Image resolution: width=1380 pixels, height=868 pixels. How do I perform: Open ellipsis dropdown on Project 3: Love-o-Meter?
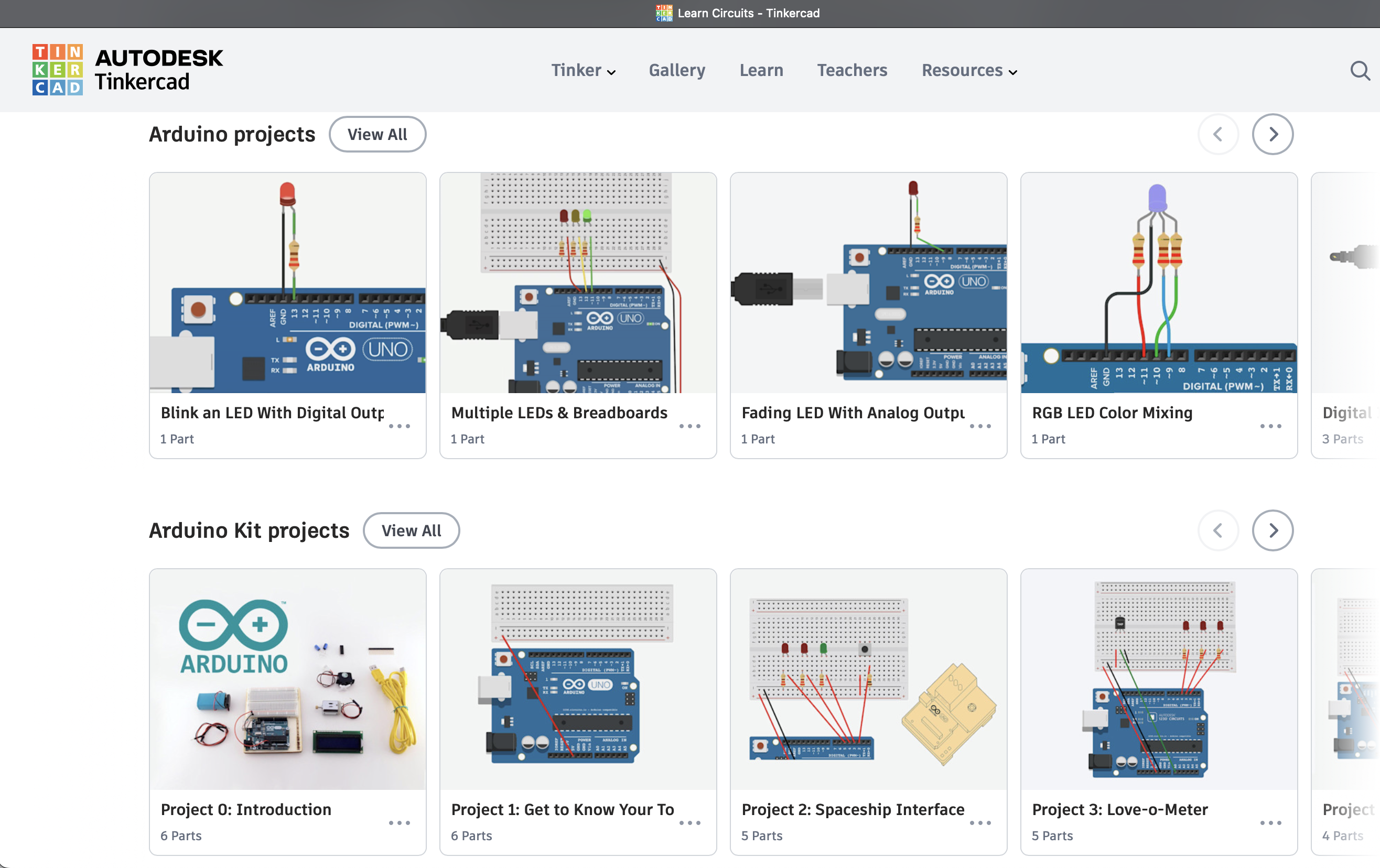click(1270, 823)
